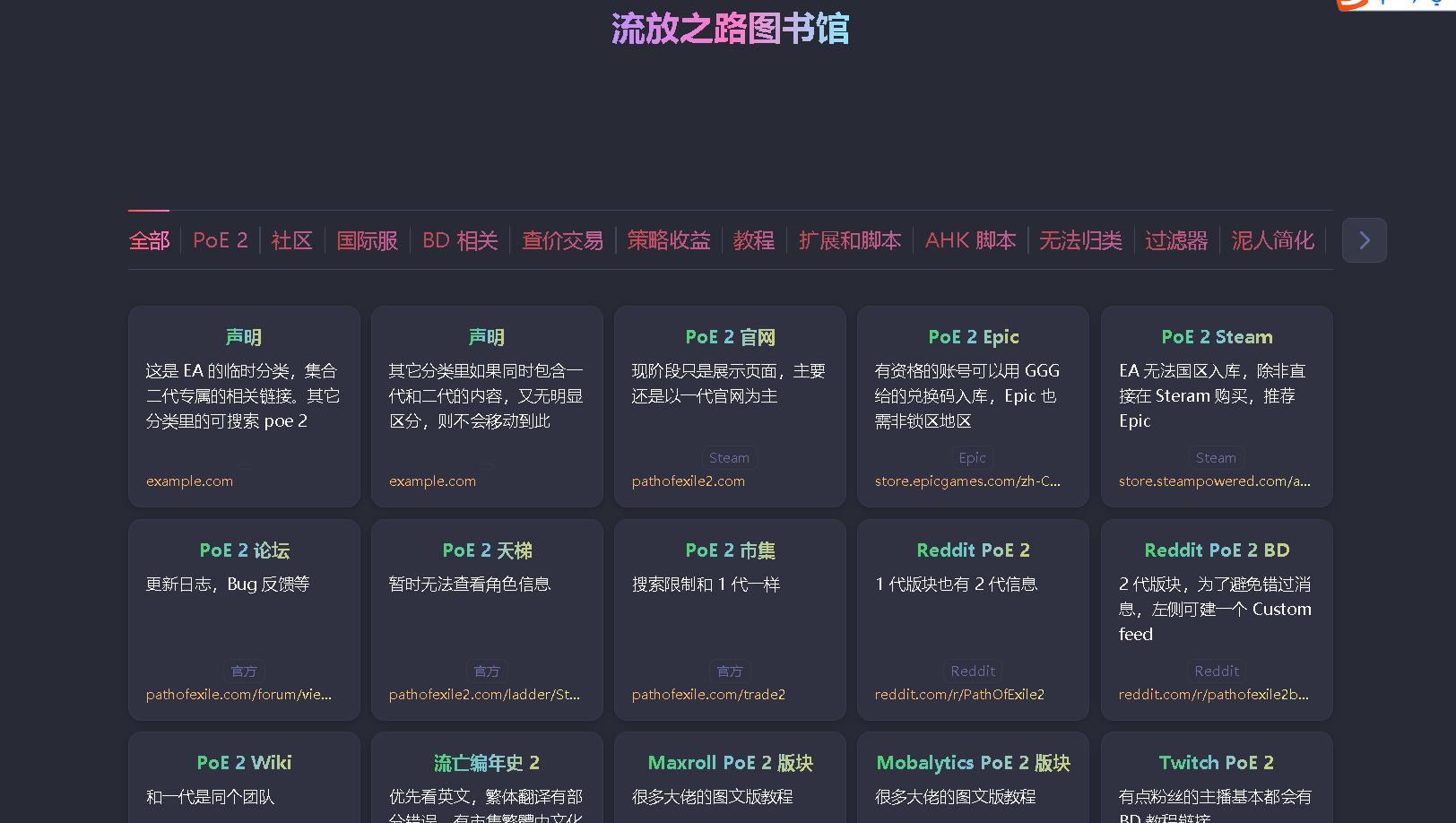Click the Steam tag on PoE 2 Steam card

pyautogui.click(x=1216, y=458)
